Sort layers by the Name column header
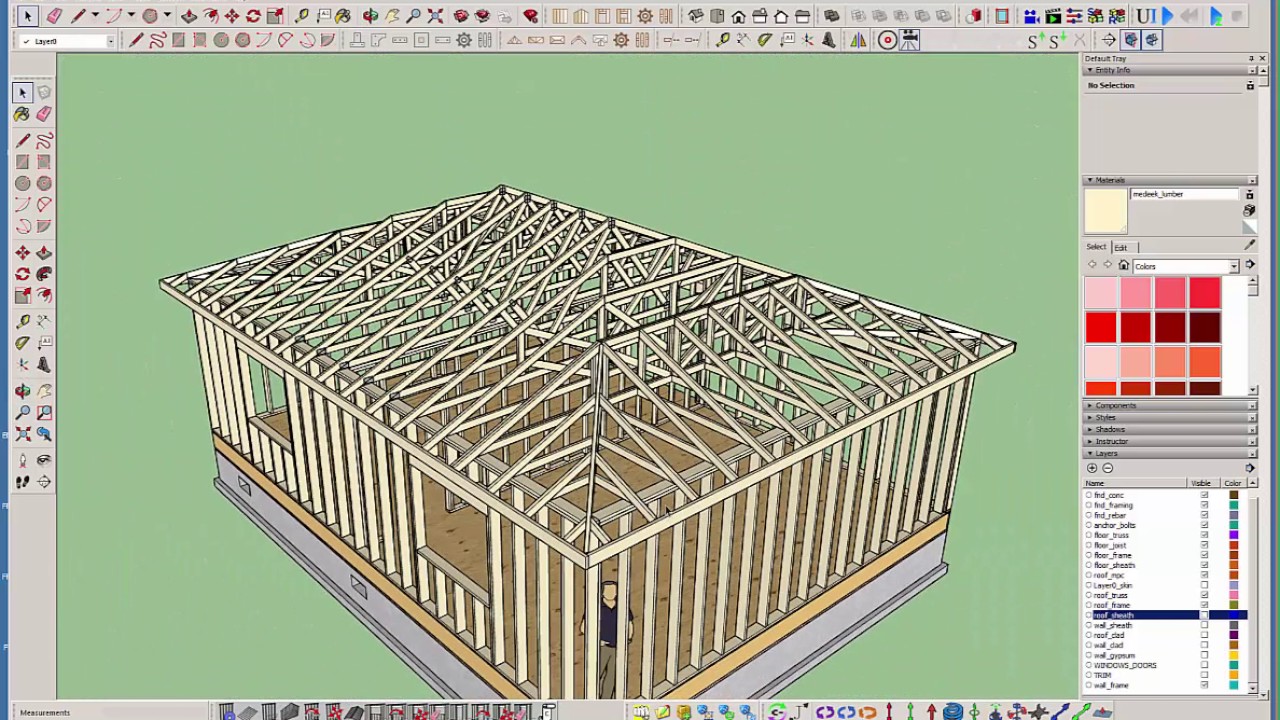Viewport: 1280px width, 720px height. (x=1132, y=483)
